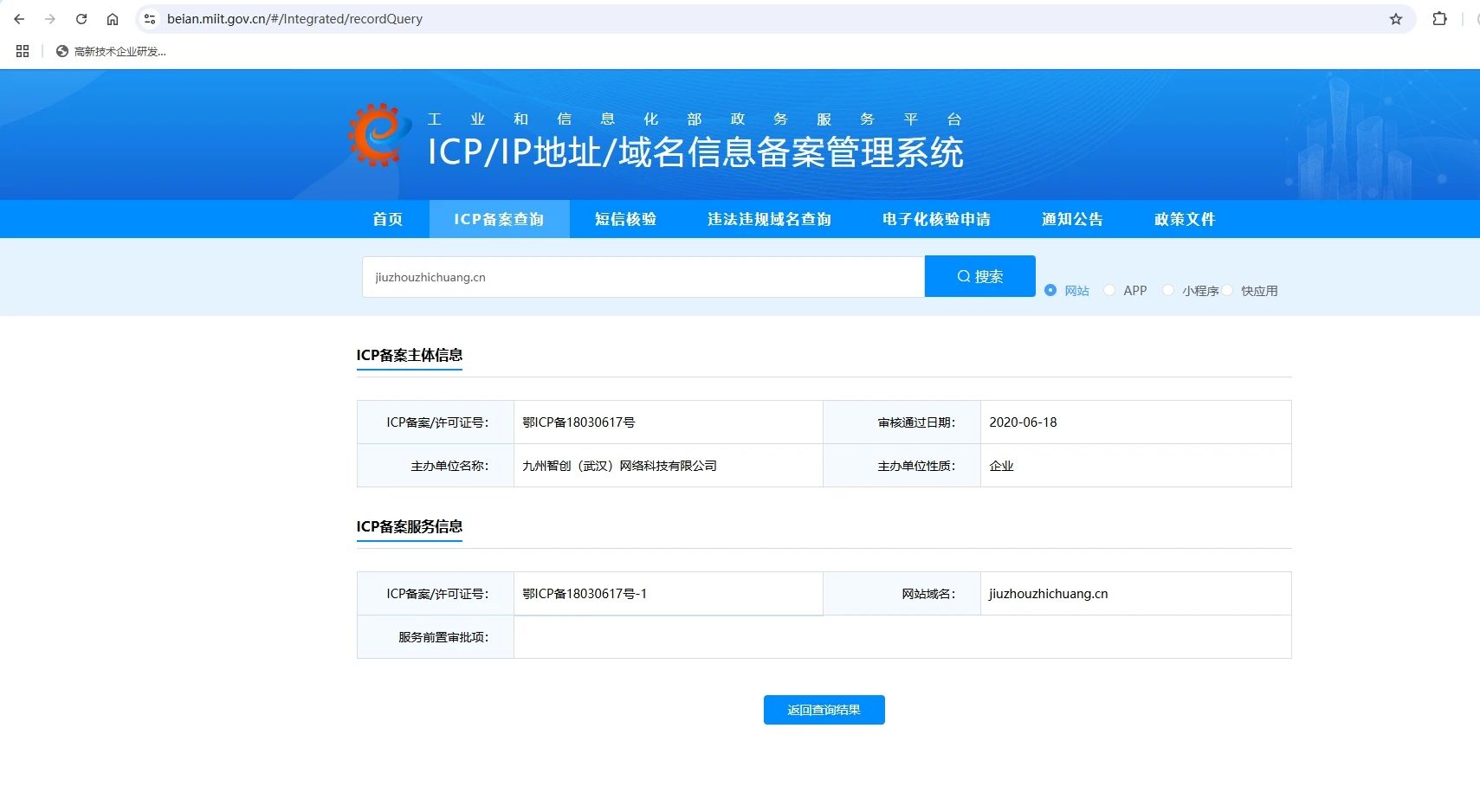Click the ICP备案主体信息 heading
1480x812 pixels.
pyautogui.click(x=410, y=355)
